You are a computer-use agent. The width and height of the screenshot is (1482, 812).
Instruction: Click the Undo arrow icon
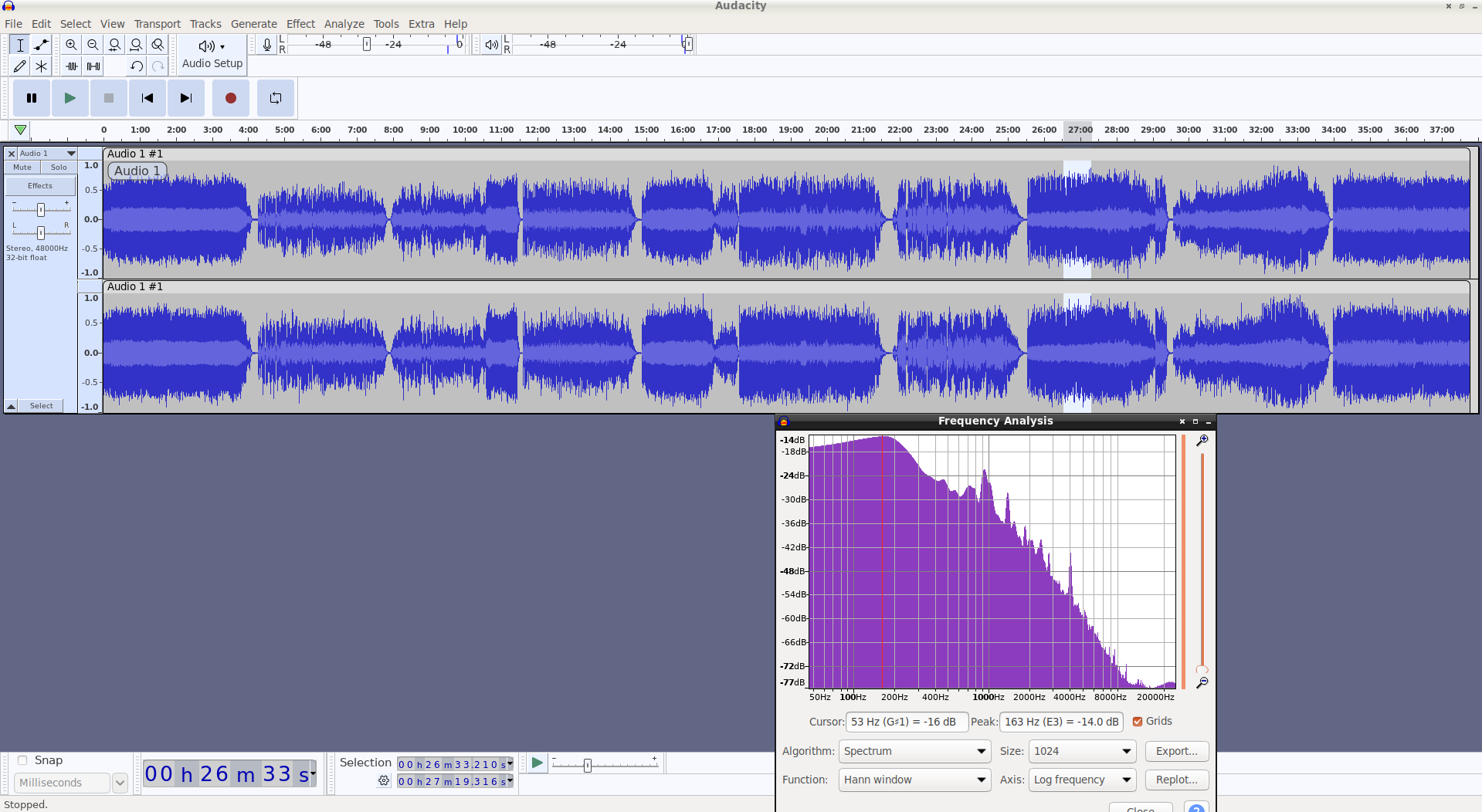[x=136, y=66]
